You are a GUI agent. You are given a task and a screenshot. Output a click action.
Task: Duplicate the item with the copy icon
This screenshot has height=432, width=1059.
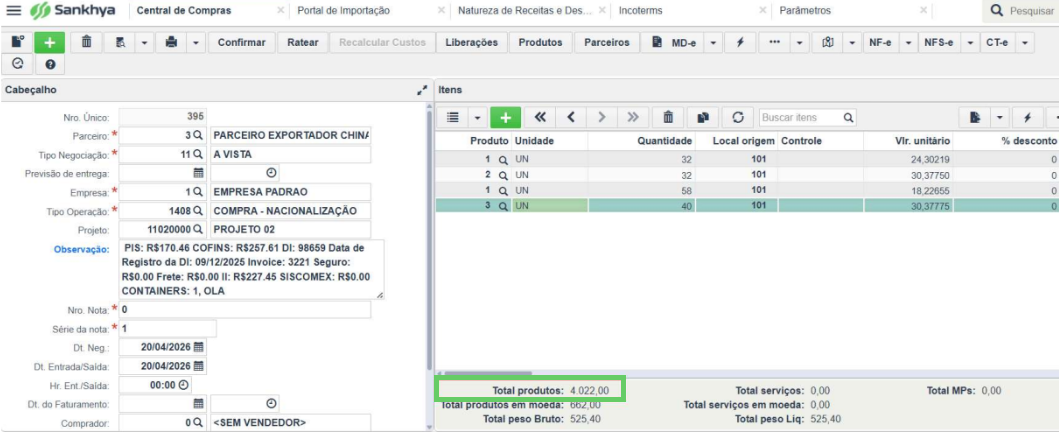pos(703,117)
